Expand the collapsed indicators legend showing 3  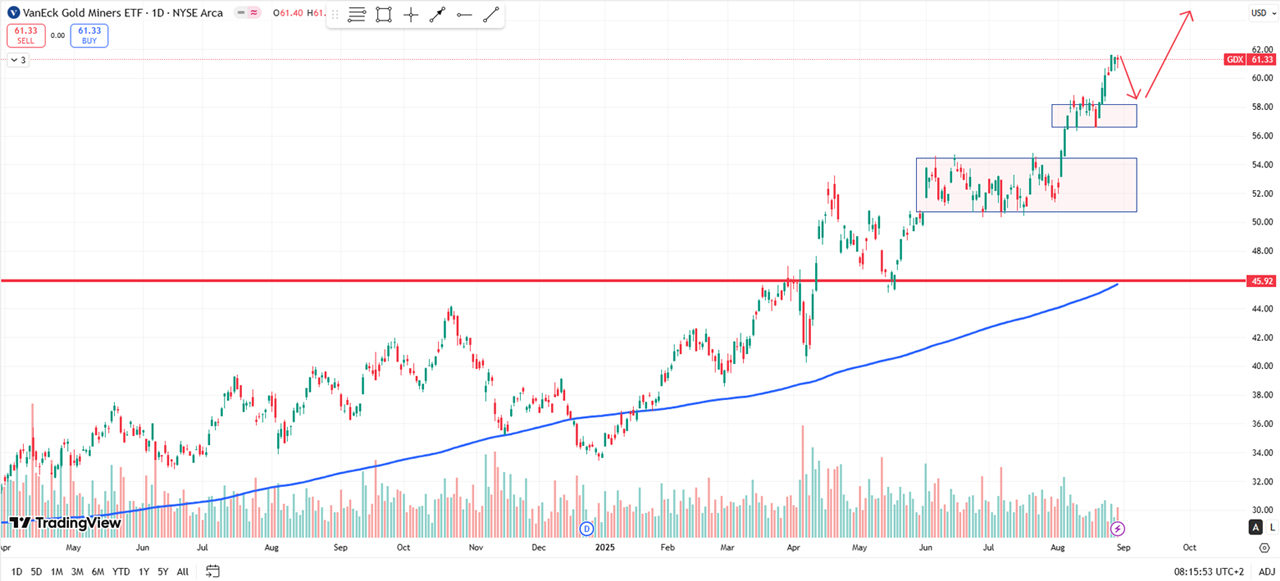pyautogui.click(x=18, y=60)
